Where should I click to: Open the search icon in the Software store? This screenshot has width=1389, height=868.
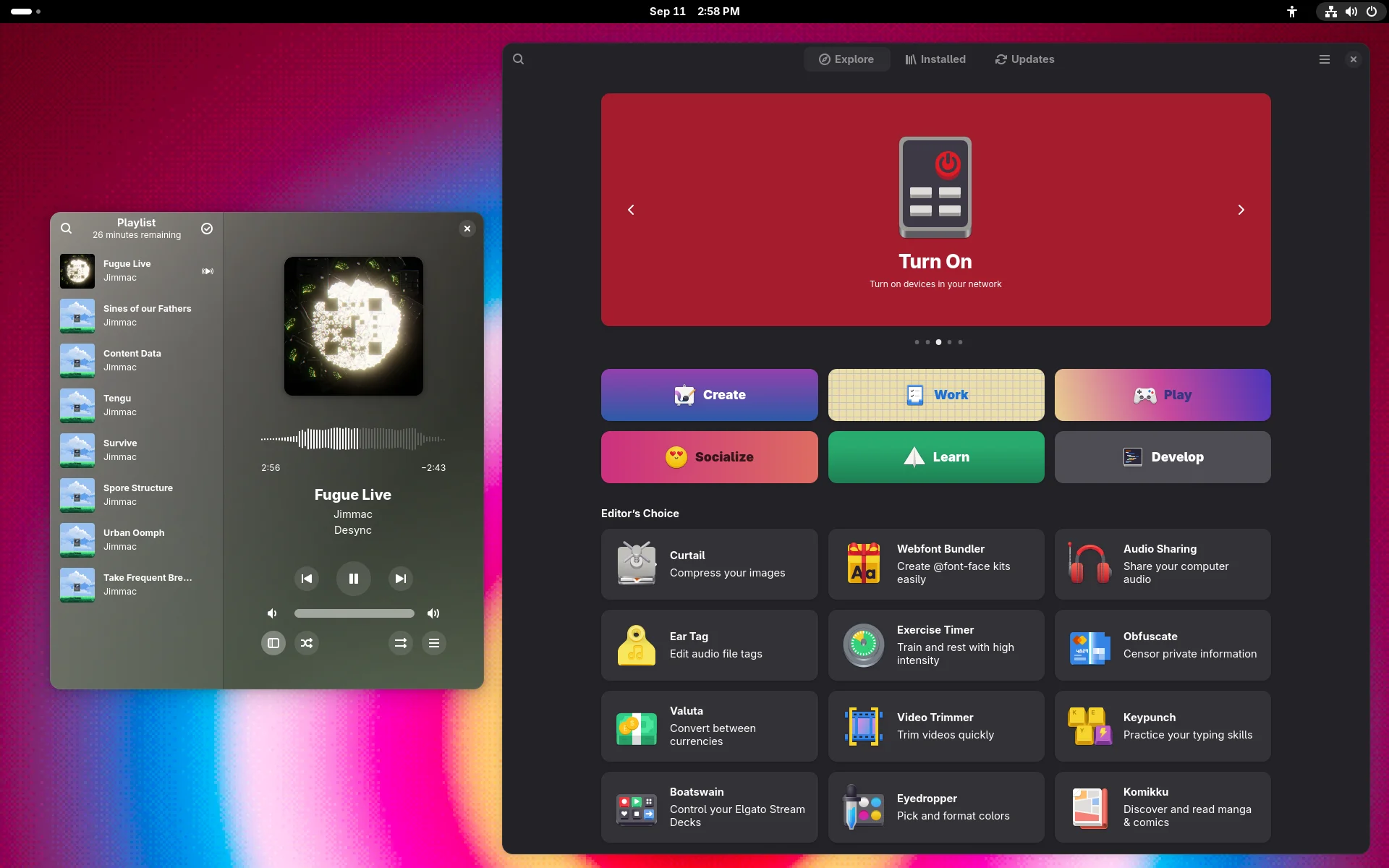(x=518, y=59)
